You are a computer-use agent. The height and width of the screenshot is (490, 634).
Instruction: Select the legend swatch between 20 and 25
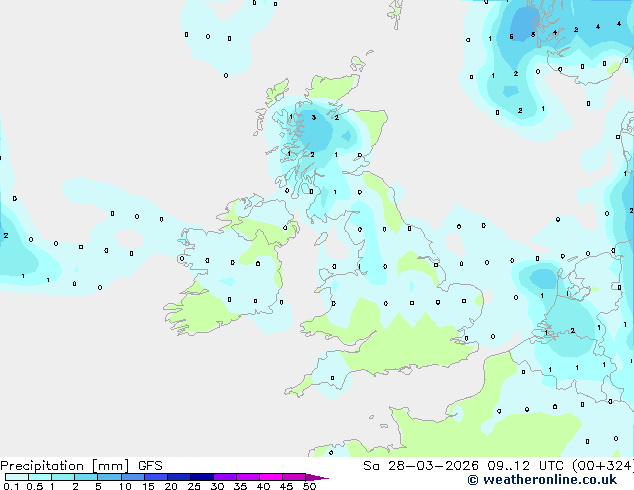pos(178,477)
